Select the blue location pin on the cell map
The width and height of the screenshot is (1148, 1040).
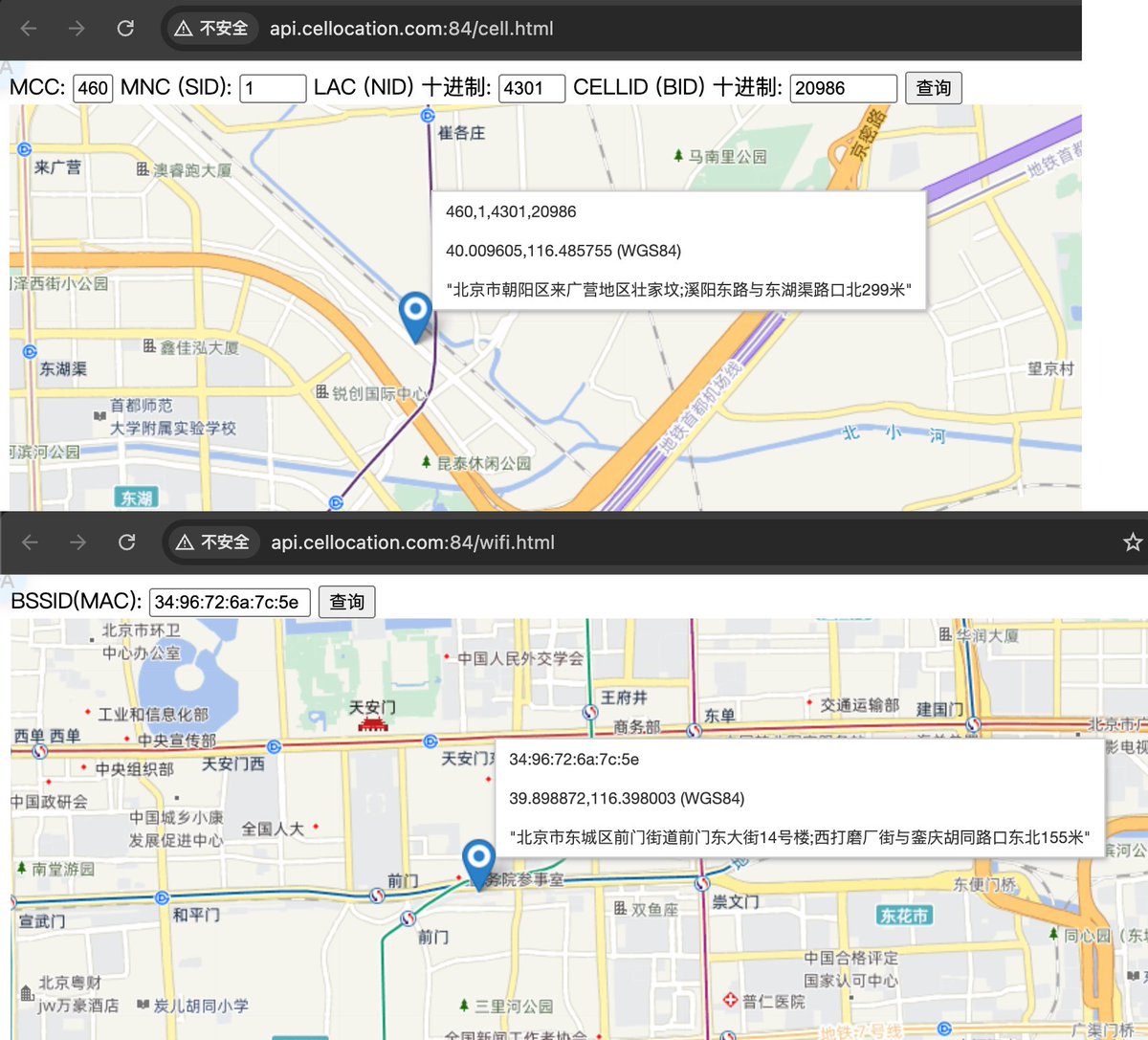tap(415, 317)
